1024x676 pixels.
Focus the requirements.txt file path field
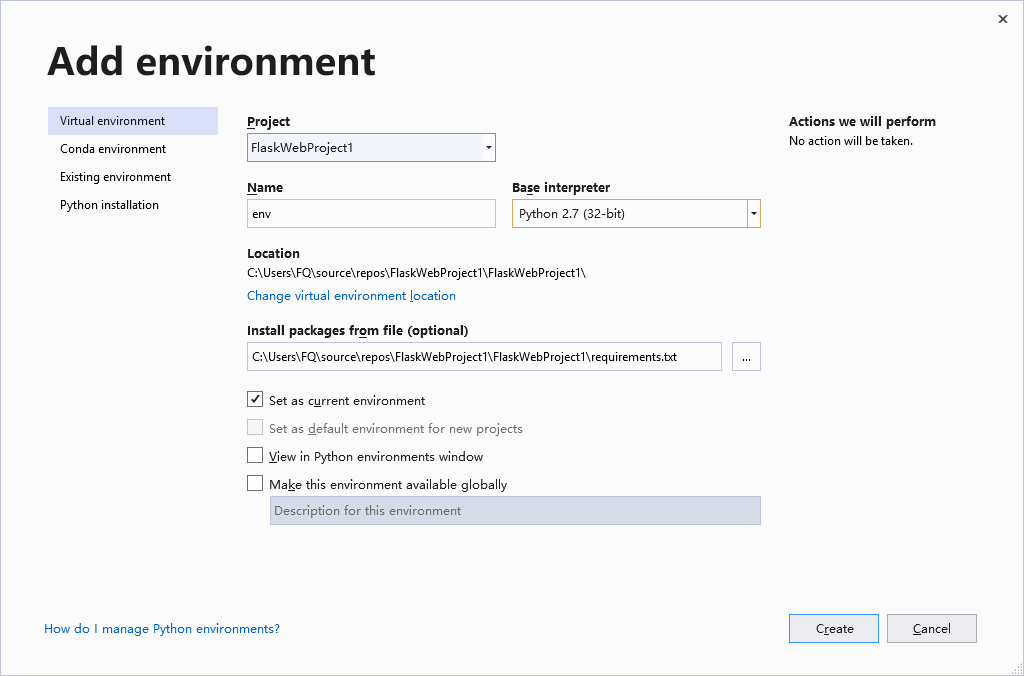click(484, 357)
